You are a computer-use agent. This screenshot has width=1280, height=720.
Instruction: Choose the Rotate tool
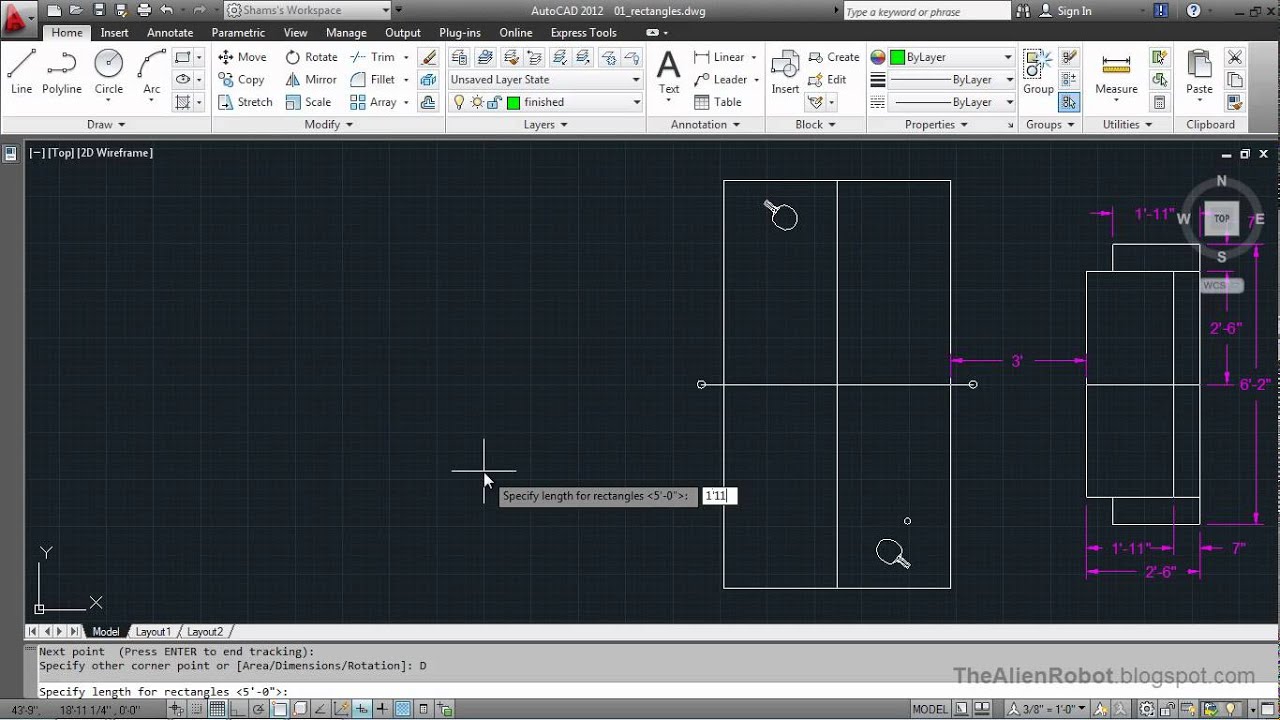pos(311,57)
